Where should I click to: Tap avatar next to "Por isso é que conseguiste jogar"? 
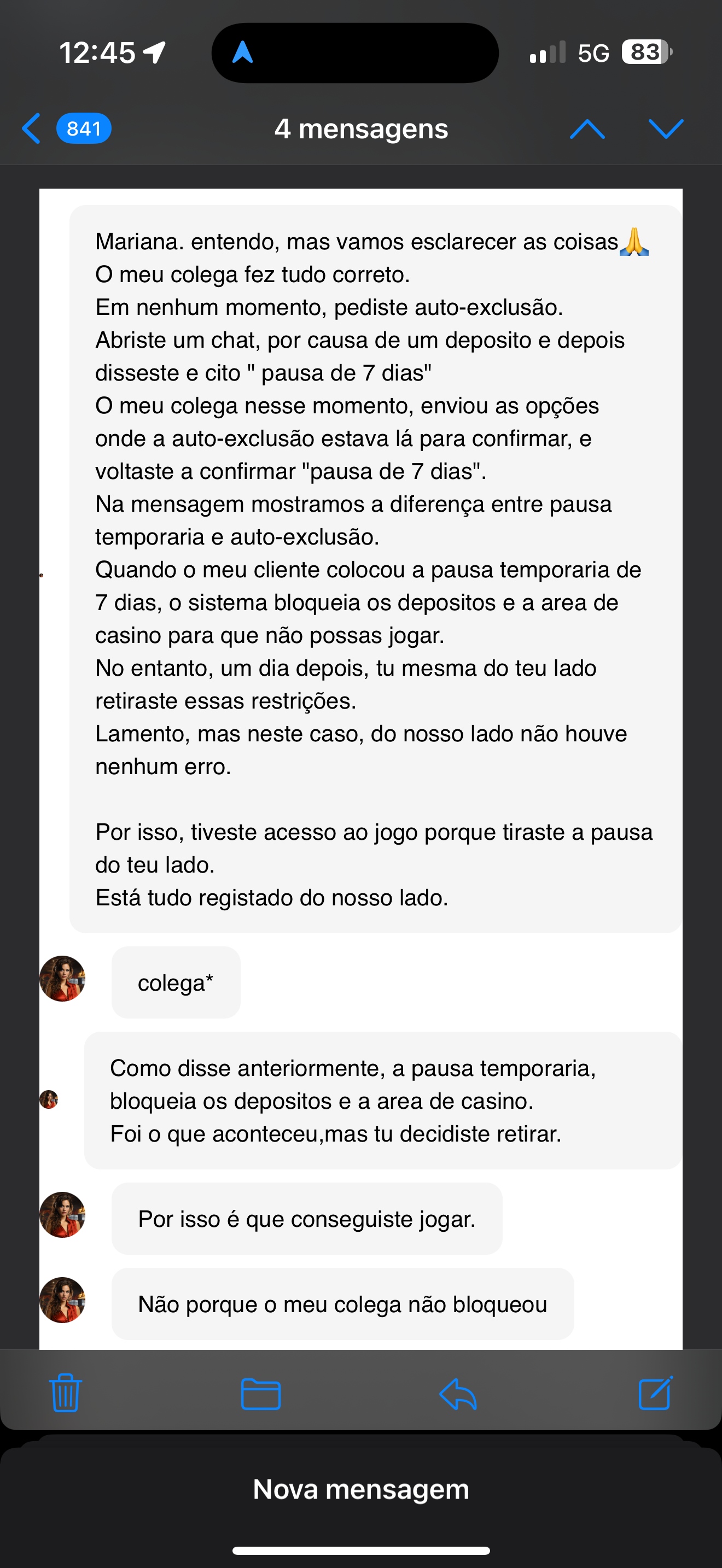coord(62,1215)
